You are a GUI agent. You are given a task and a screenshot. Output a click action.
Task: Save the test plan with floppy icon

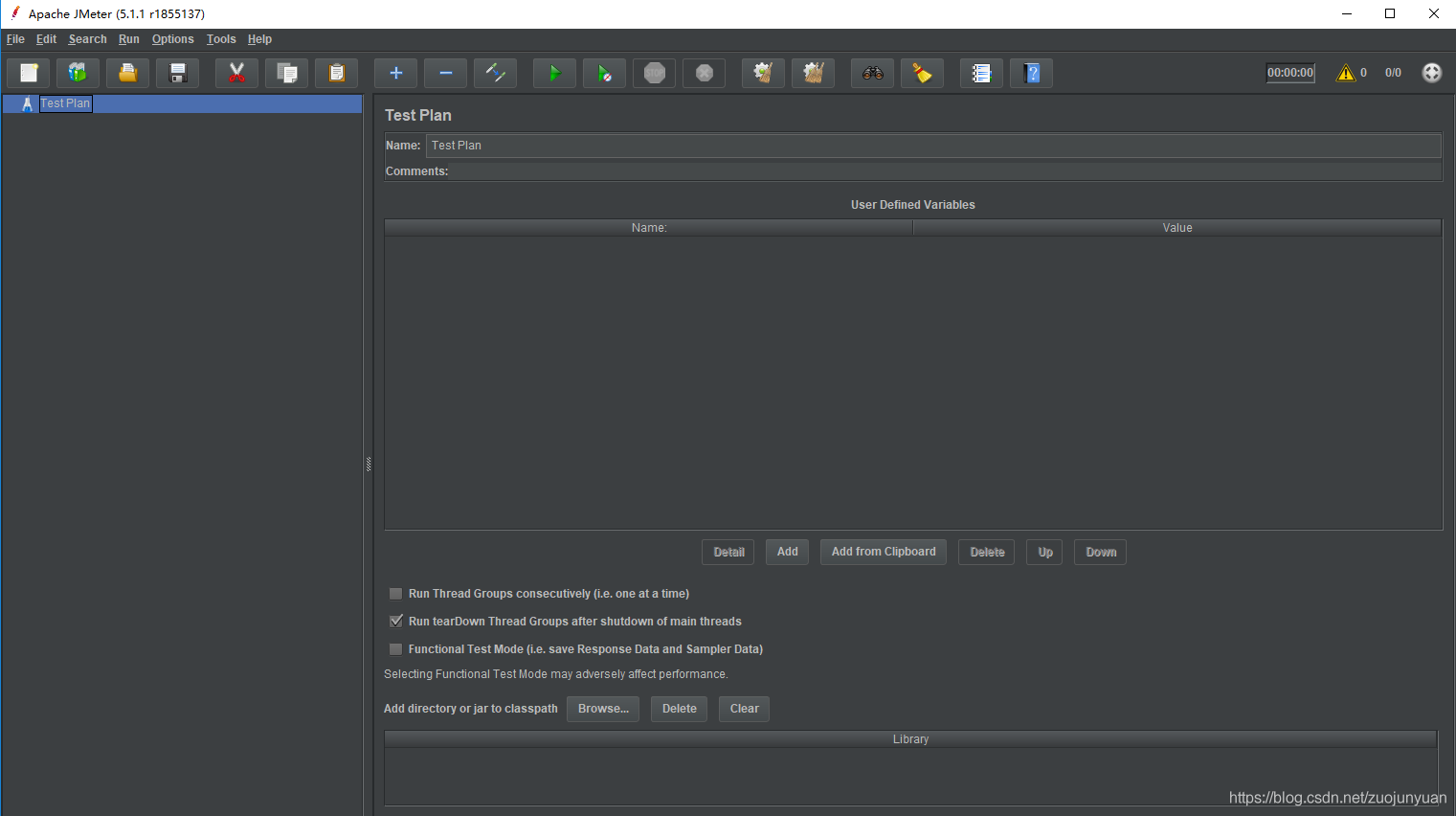pyautogui.click(x=177, y=73)
